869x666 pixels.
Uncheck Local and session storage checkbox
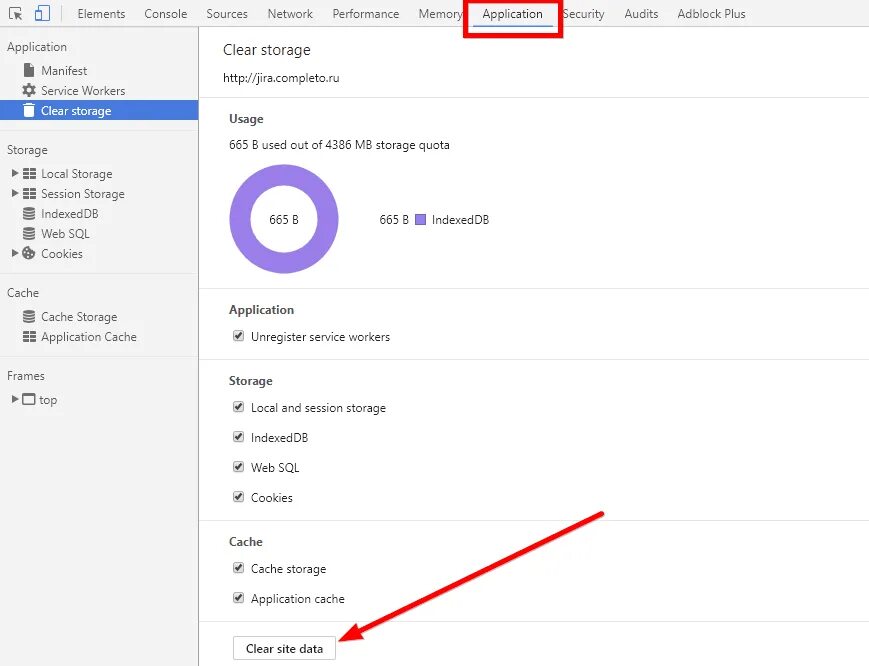click(x=238, y=407)
